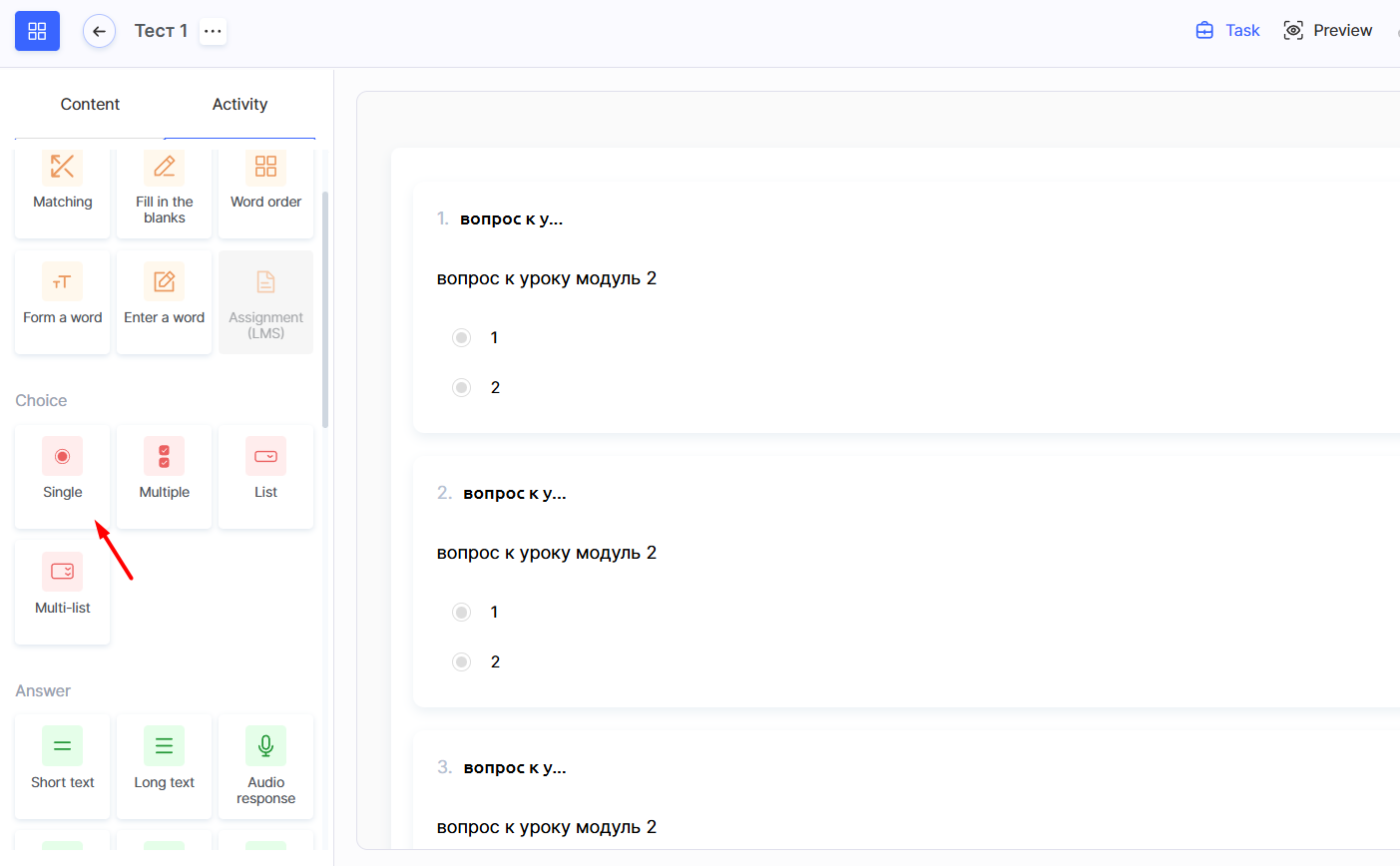Viewport: 1400px width, 866px height.
Task: Open the Task panel
Action: [1228, 30]
